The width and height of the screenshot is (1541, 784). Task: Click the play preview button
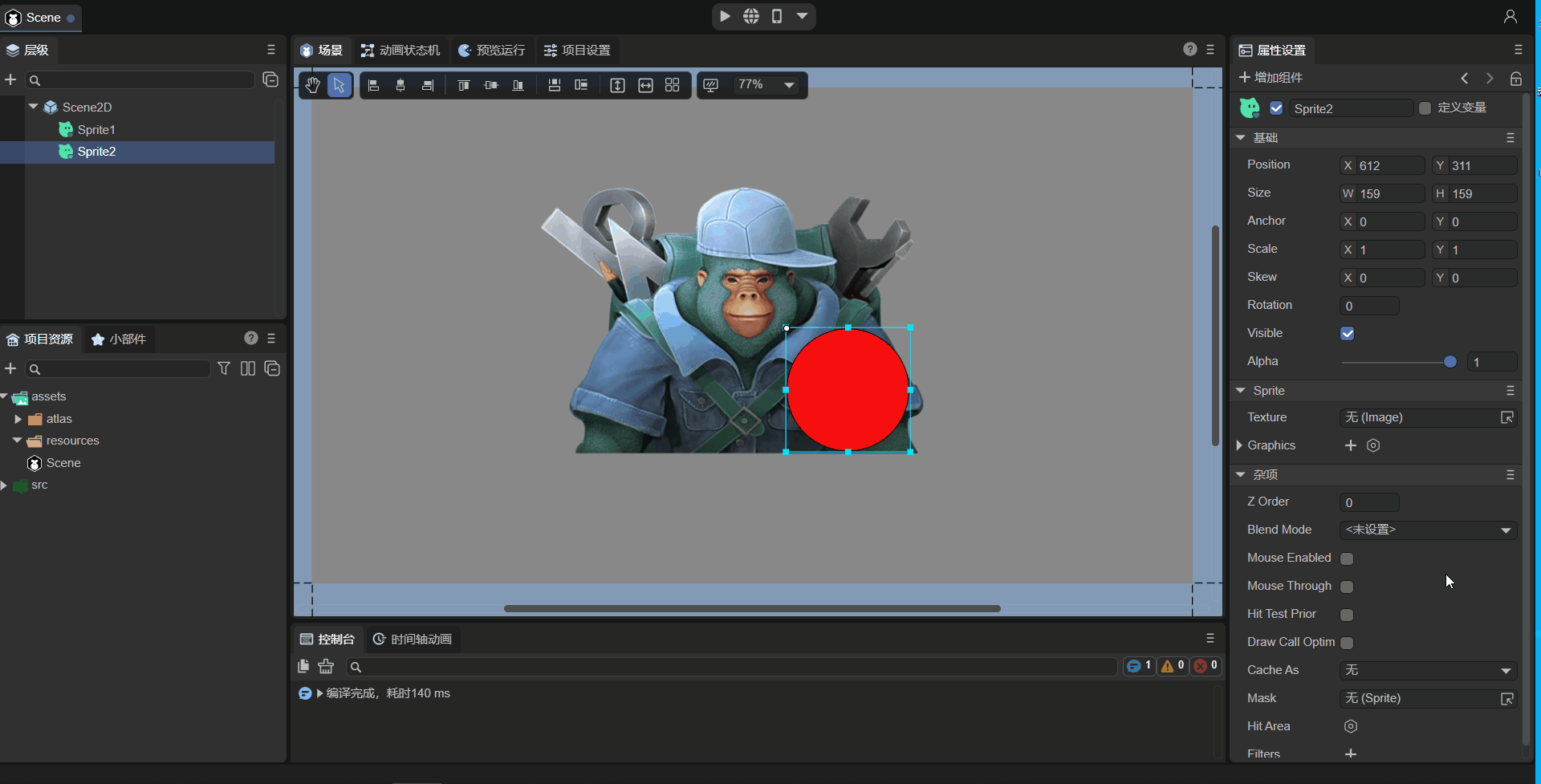(x=725, y=16)
